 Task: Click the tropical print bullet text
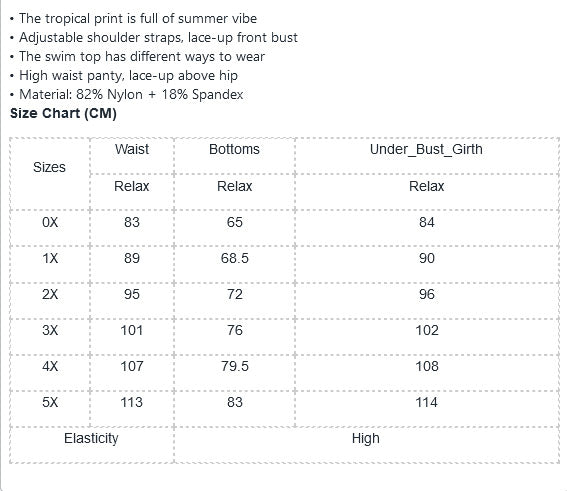[x=138, y=18]
